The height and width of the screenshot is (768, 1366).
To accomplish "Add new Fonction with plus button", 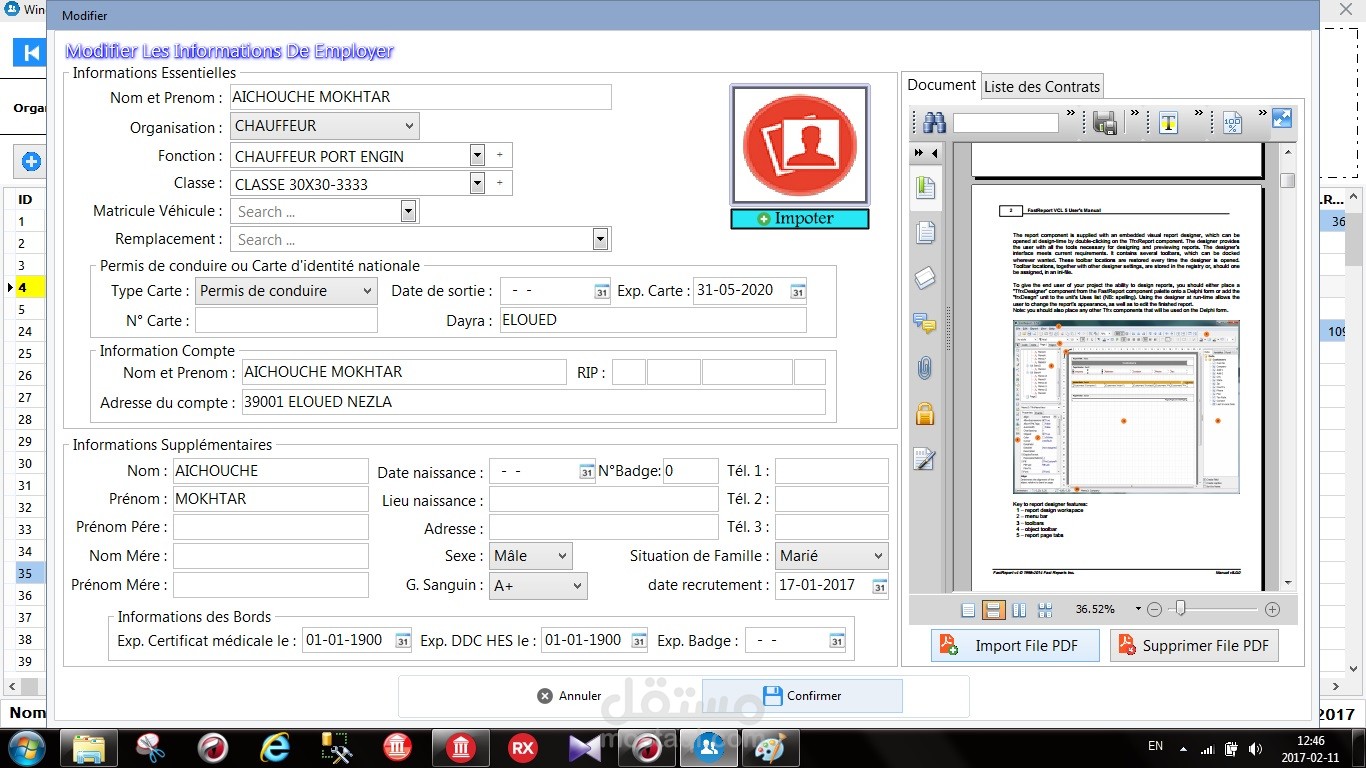I will coord(499,155).
